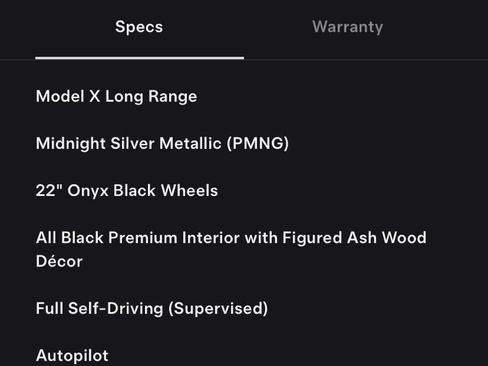Viewport: 488px width, 366px height.
Task: Click the (PMNG) paint code text
Action: point(258,143)
